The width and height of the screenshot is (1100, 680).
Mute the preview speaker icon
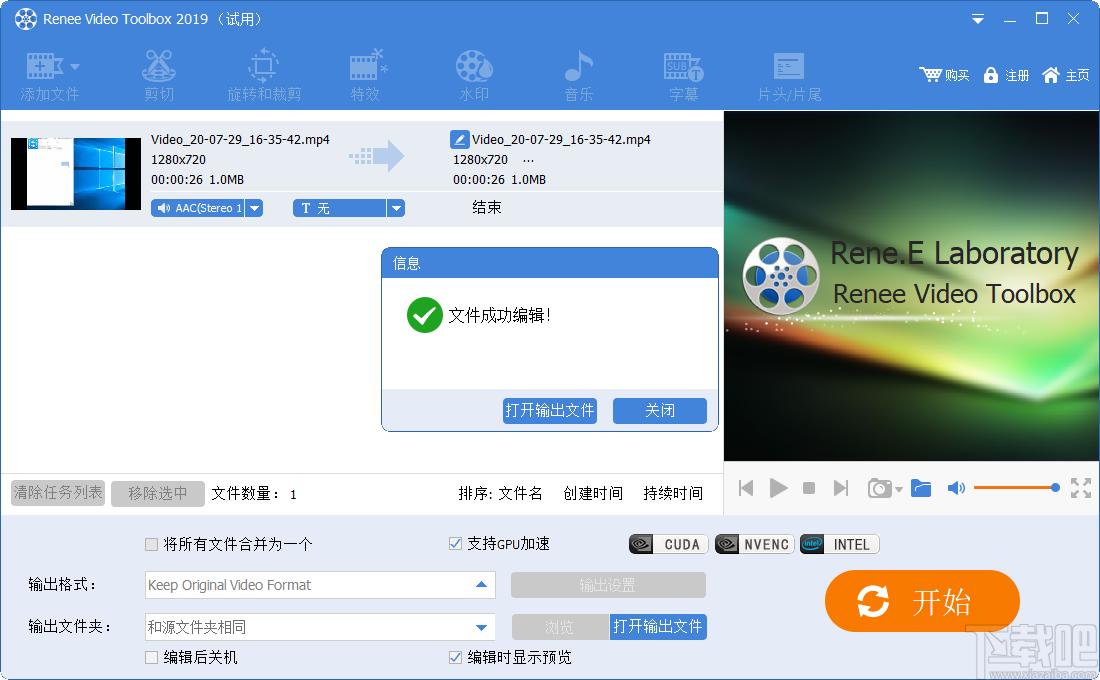click(x=956, y=488)
